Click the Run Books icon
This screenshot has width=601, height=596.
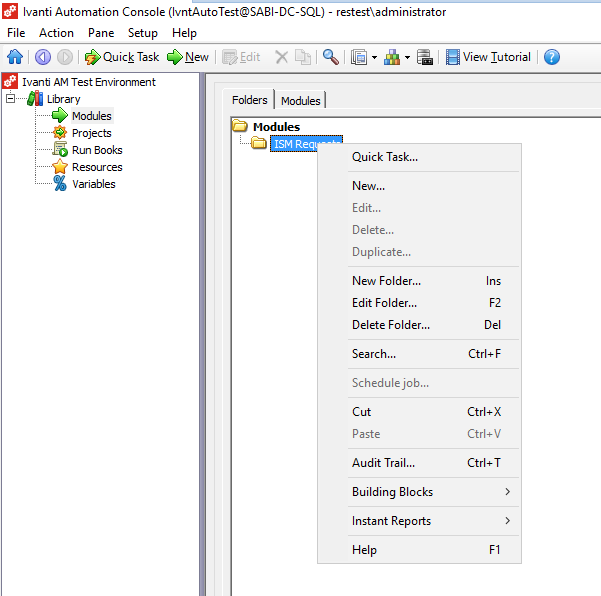point(60,149)
